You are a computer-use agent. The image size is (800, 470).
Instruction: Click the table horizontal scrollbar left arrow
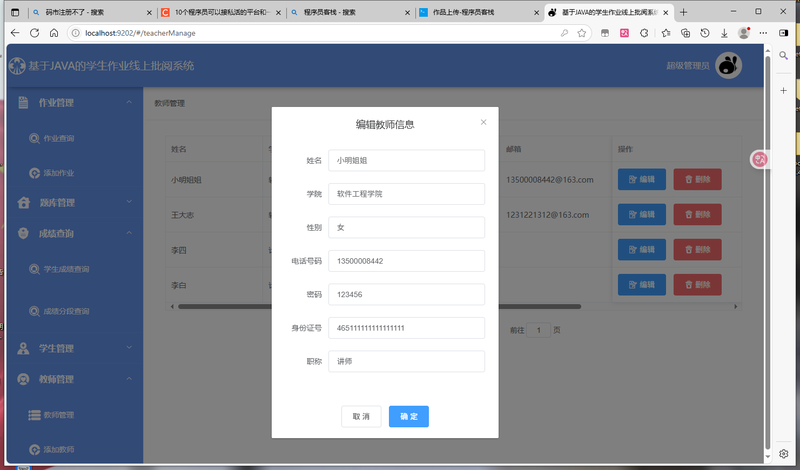tap(172, 307)
